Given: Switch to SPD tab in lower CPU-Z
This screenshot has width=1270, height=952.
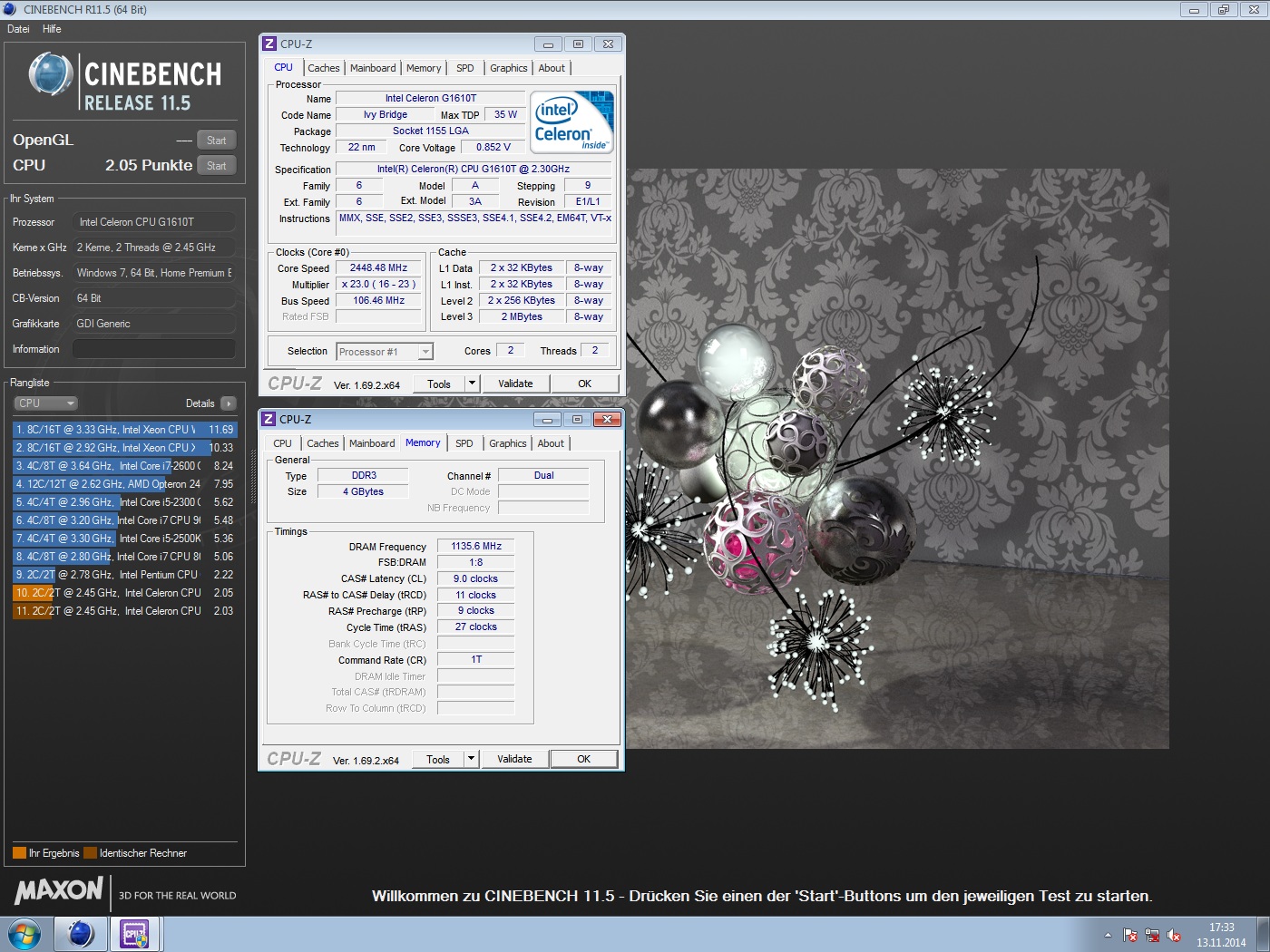Looking at the screenshot, I should click(464, 443).
